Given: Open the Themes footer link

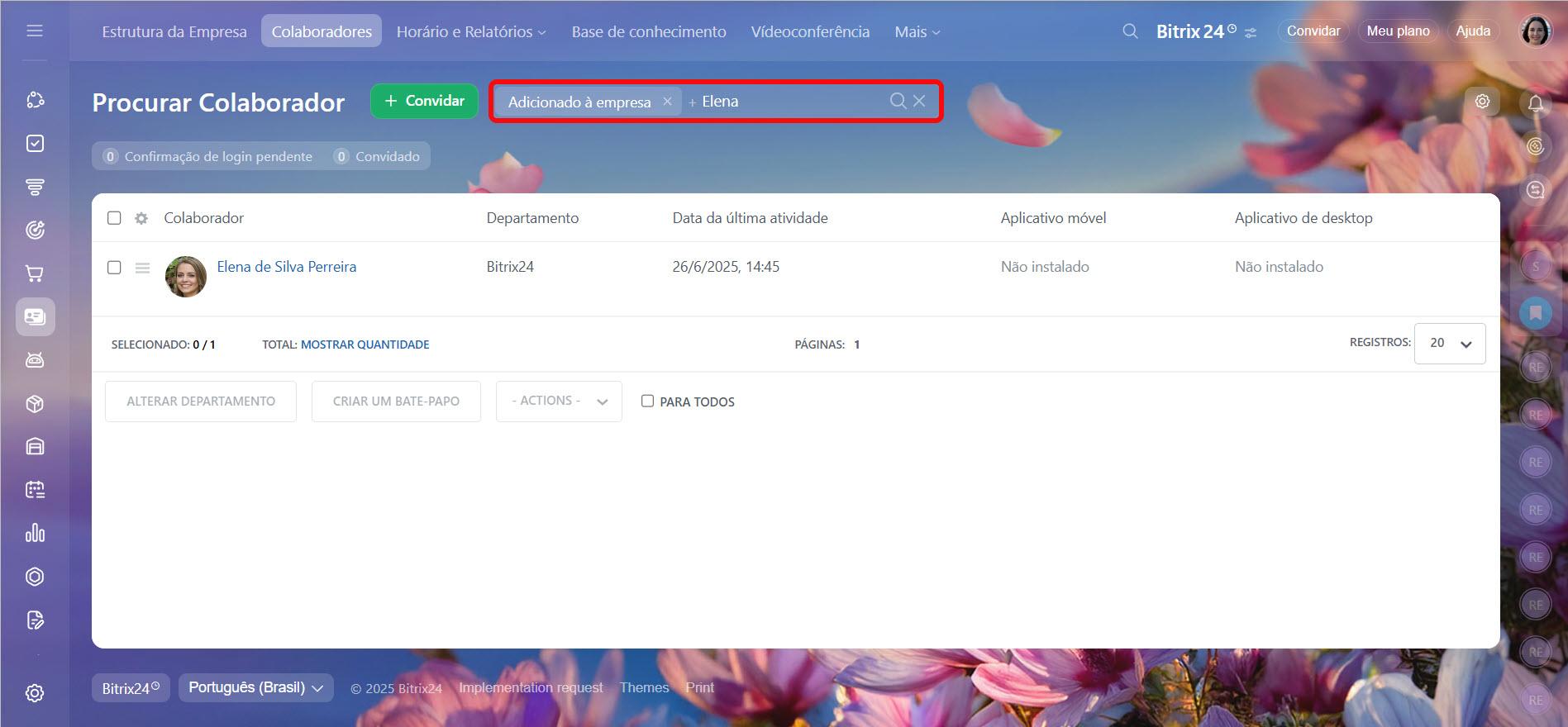Looking at the screenshot, I should [x=644, y=687].
